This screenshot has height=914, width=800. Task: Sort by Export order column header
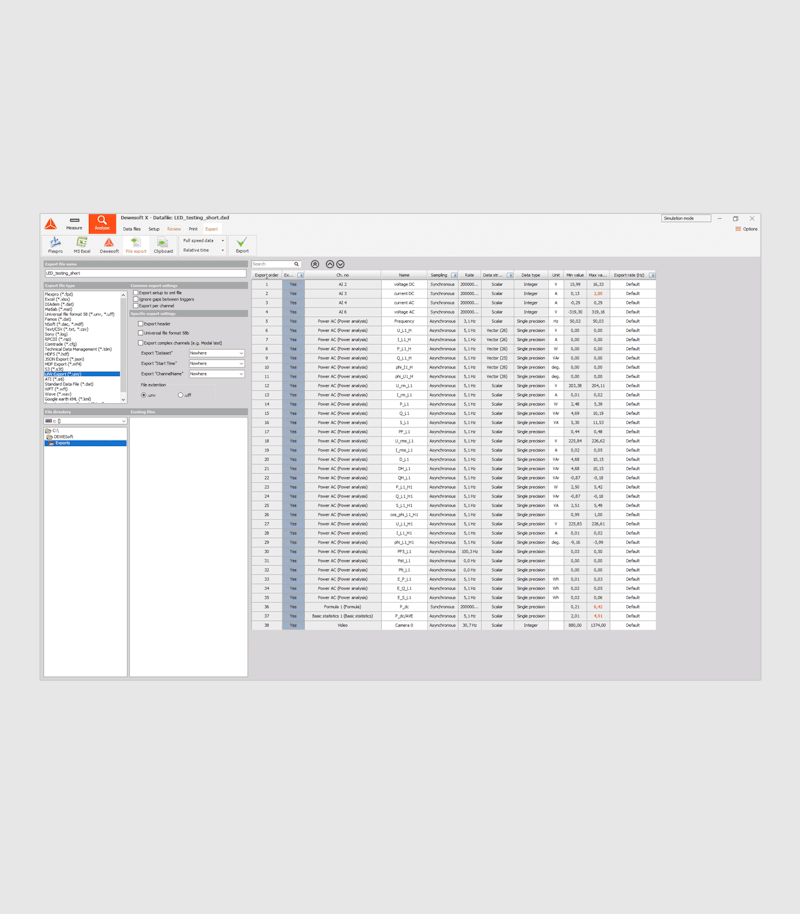coord(266,275)
